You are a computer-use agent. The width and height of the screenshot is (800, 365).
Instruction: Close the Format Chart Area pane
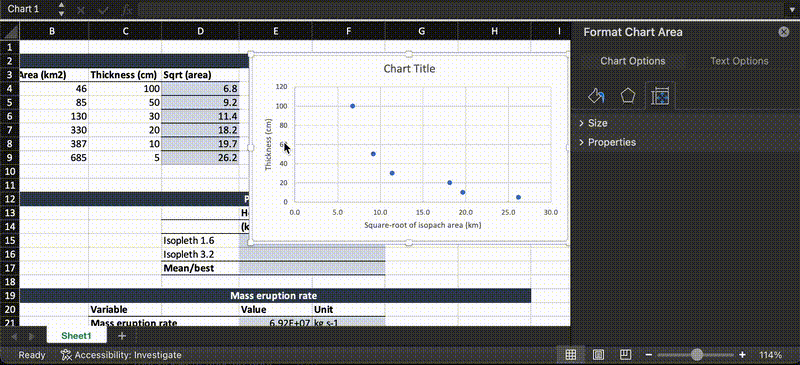click(784, 32)
